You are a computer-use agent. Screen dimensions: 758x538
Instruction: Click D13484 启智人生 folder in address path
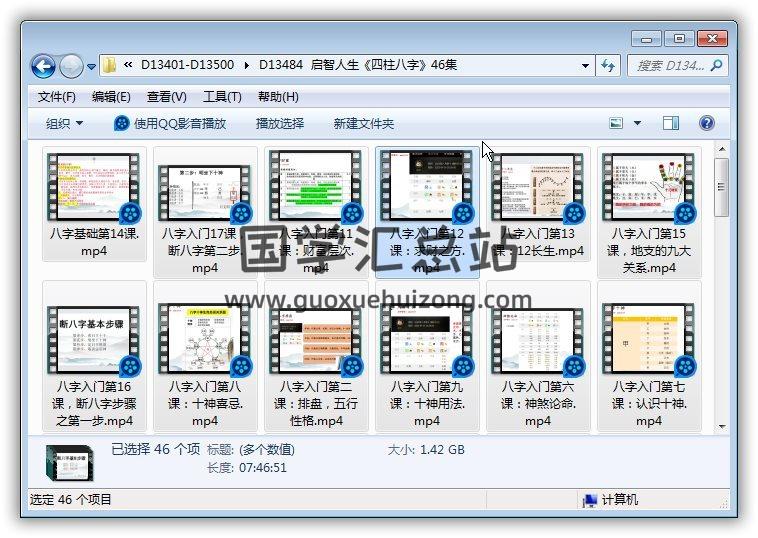[358, 65]
